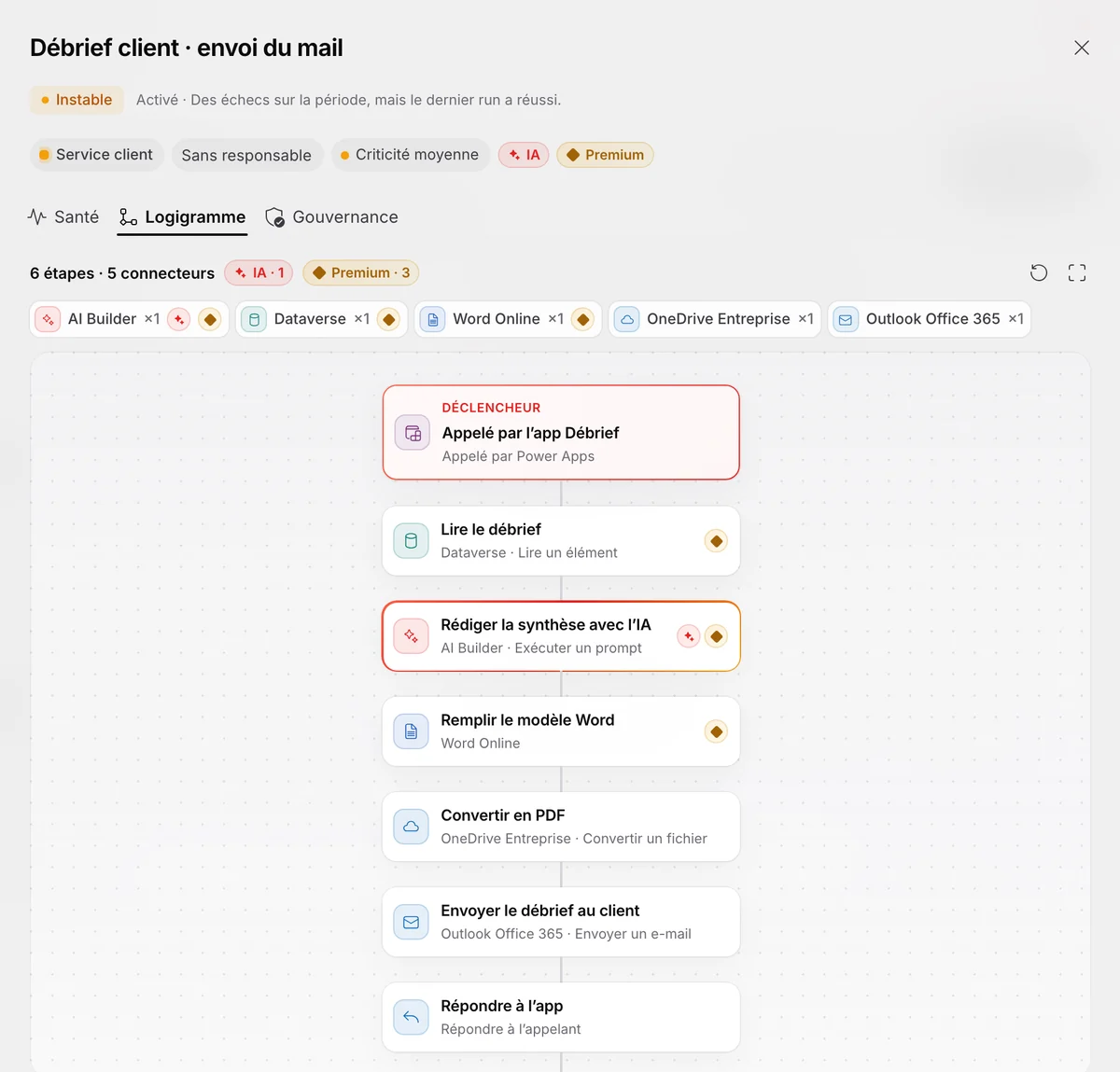Viewport: 1120px width, 1072px height.
Task: Click the Instable status badge
Action: [77, 100]
